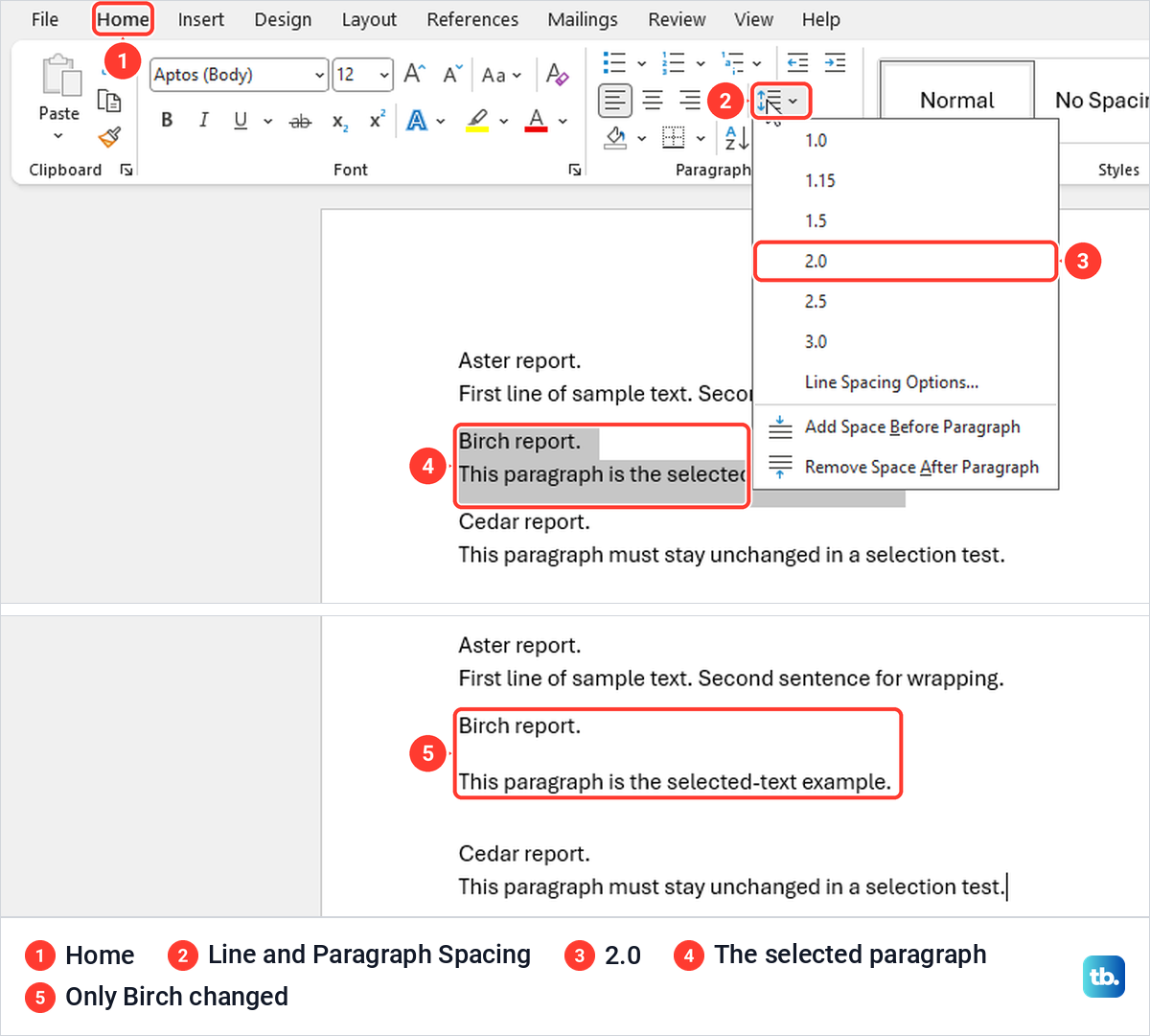The width and height of the screenshot is (1150, 1036).
Task: Choose 2.0 line spacing
Action: [x=906, y=261]
